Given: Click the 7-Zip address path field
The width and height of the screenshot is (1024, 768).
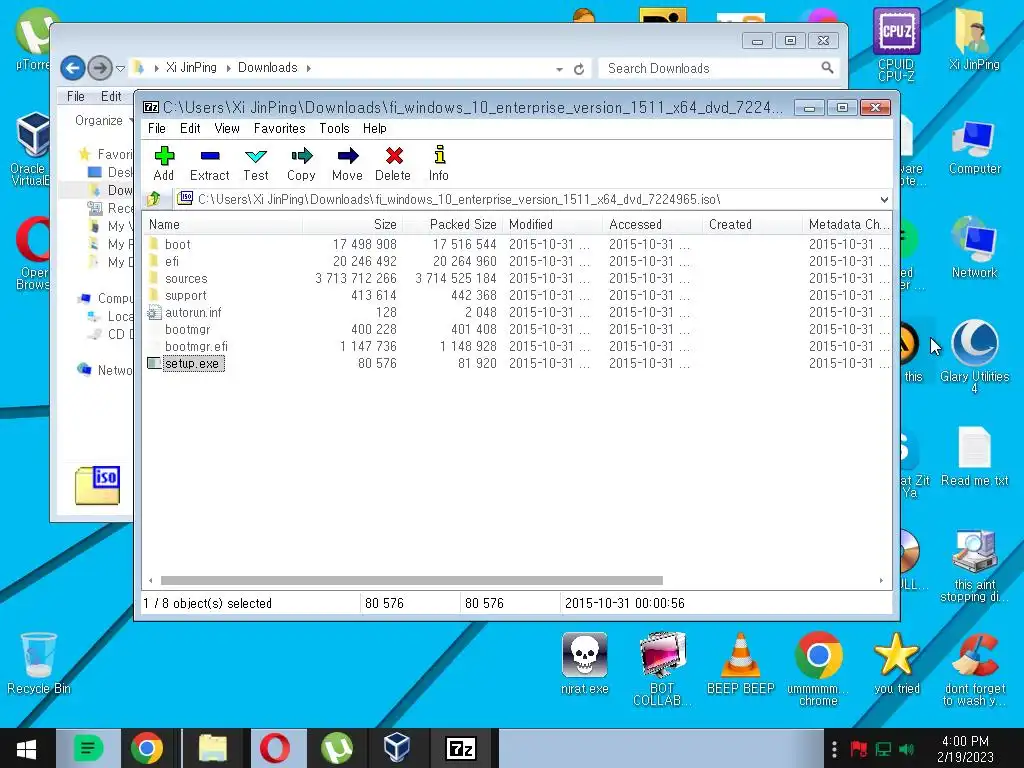Looking at the screenshot, I should [526, 199].
